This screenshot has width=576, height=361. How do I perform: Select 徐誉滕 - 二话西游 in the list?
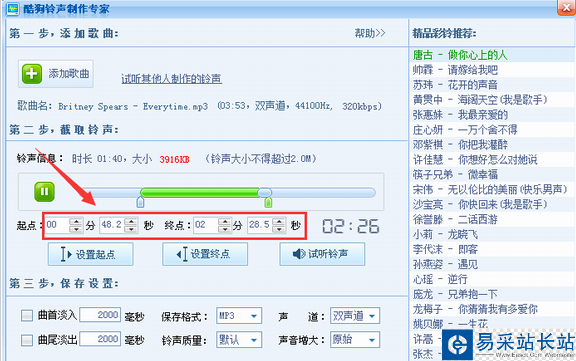492,219
